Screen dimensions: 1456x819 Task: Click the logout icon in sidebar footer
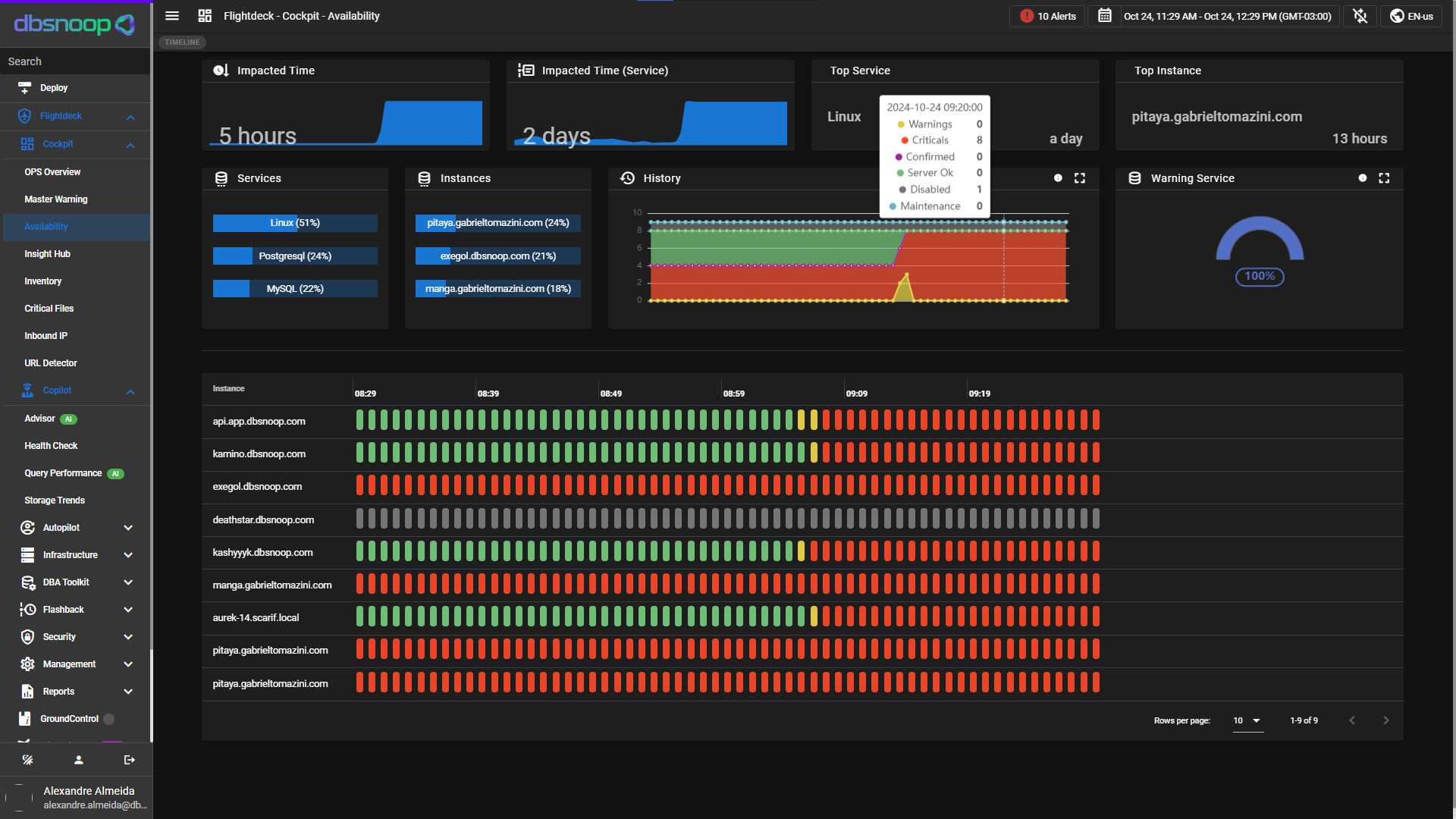click(x=129, y=760)
